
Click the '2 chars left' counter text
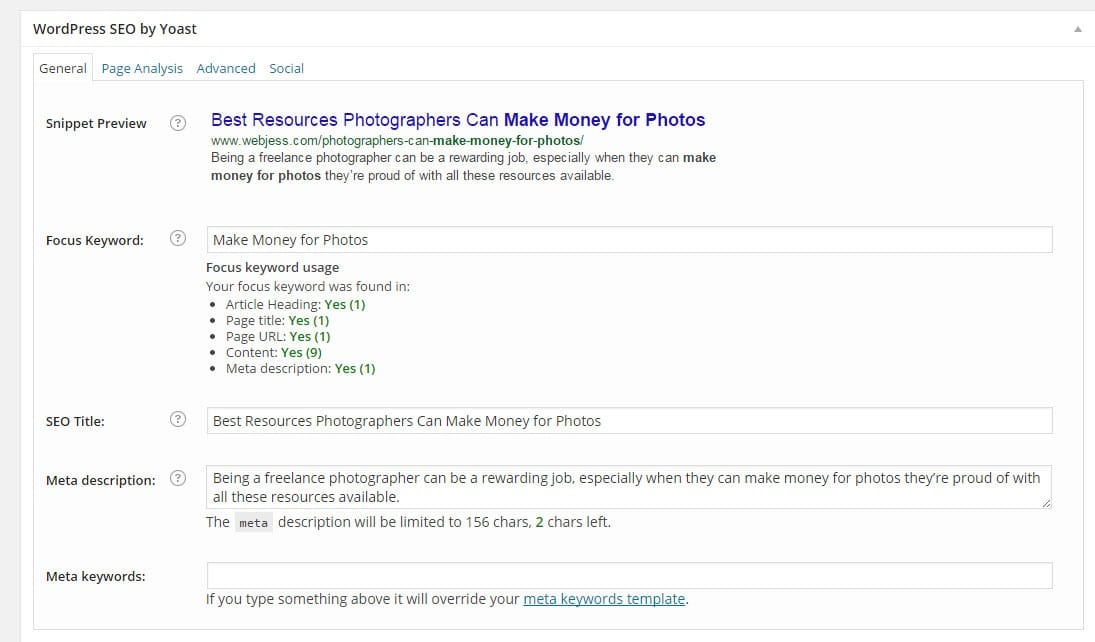(573, 522)
